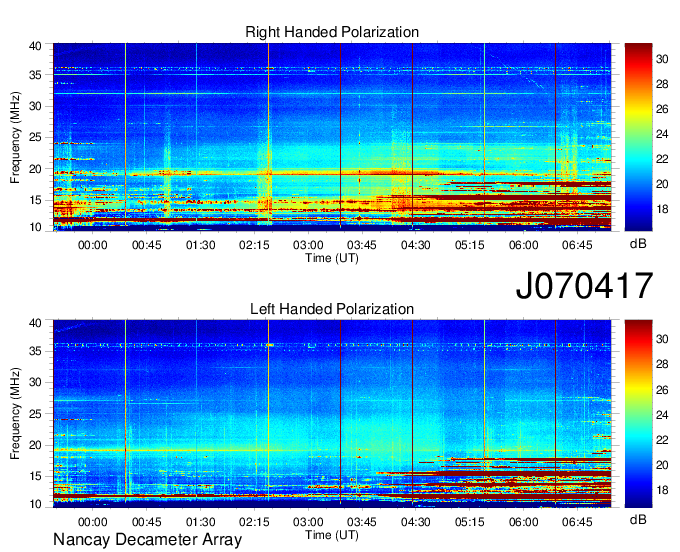Pick "04:30" time tick of Left Handed plot
The width and height of the screenshot is (680, 552).
415,522
